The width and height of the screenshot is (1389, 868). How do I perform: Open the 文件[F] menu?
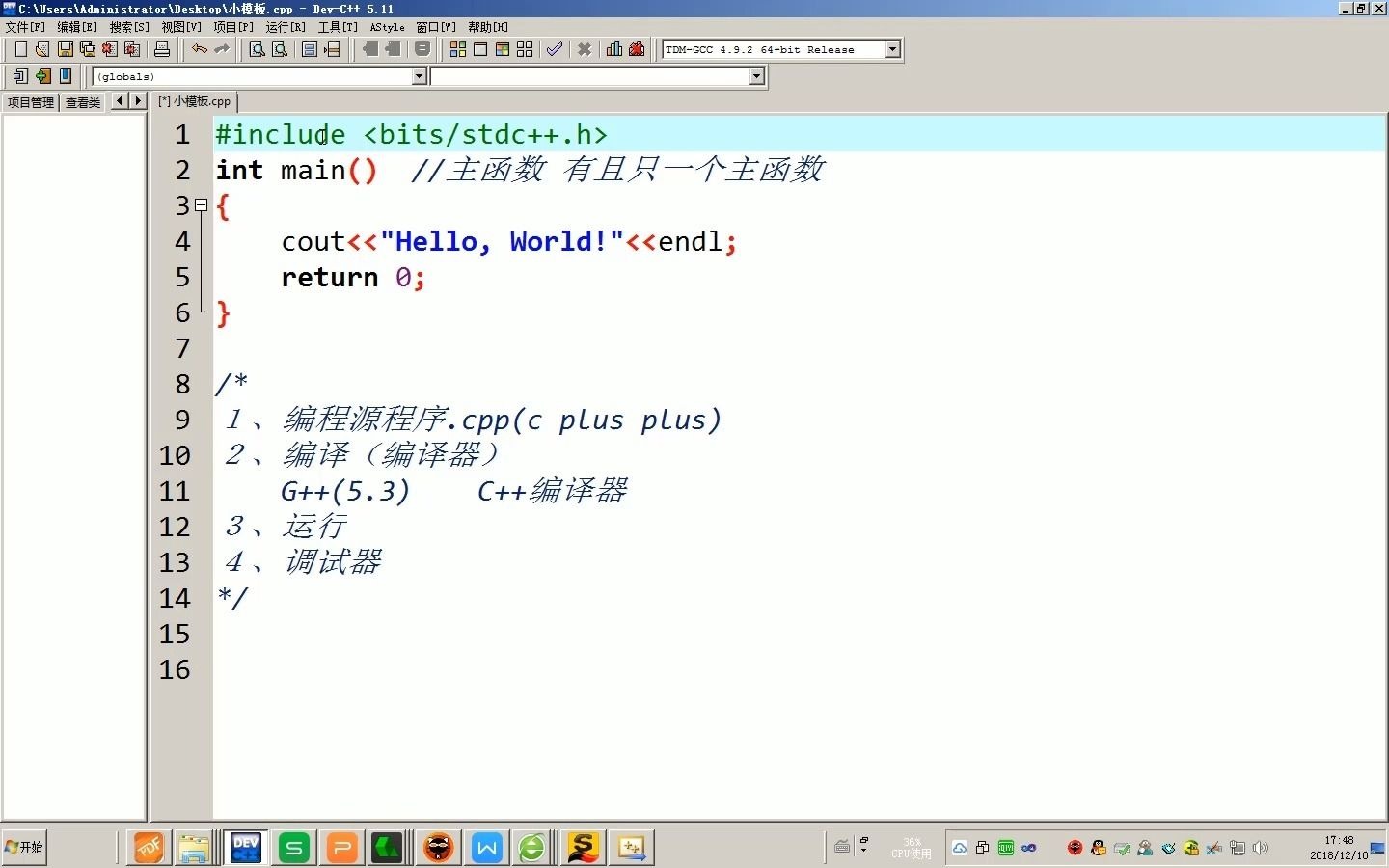point(25,27)
